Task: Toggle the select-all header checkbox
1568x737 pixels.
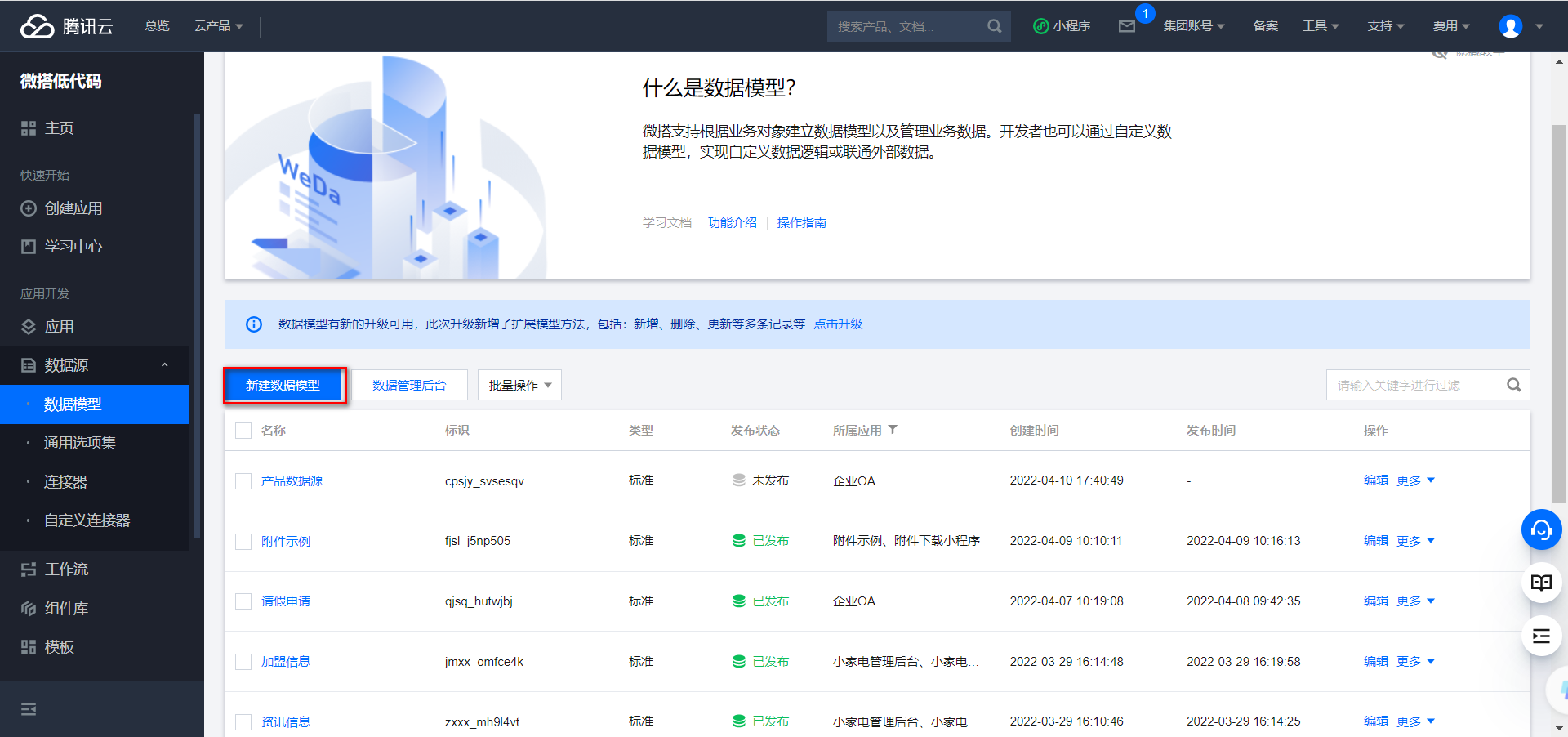Action: click(x=243, y=431)
